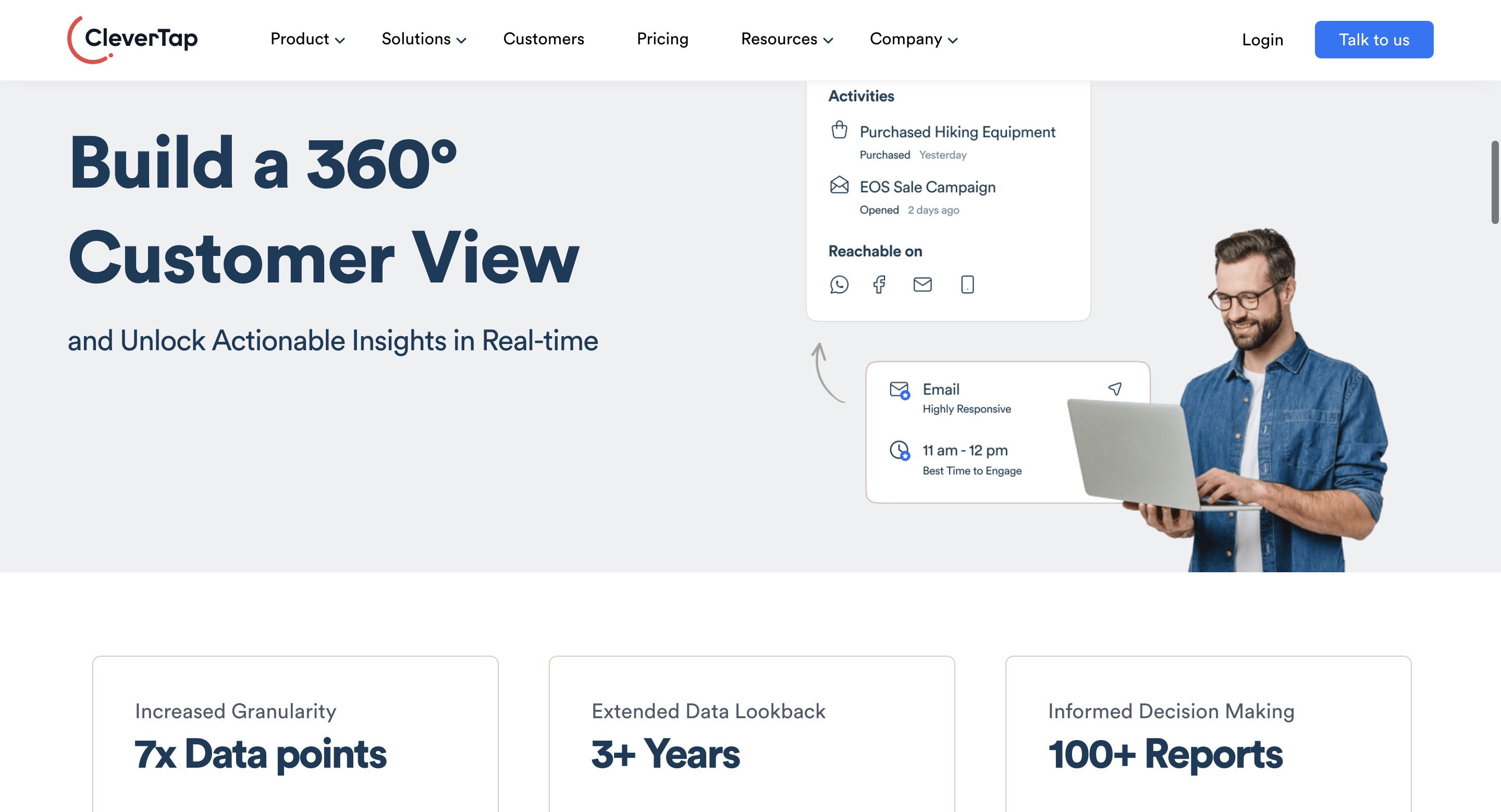Open the Customers menu item
The height and width of the screenshot is (812, 1501).
tap(544, 39)
